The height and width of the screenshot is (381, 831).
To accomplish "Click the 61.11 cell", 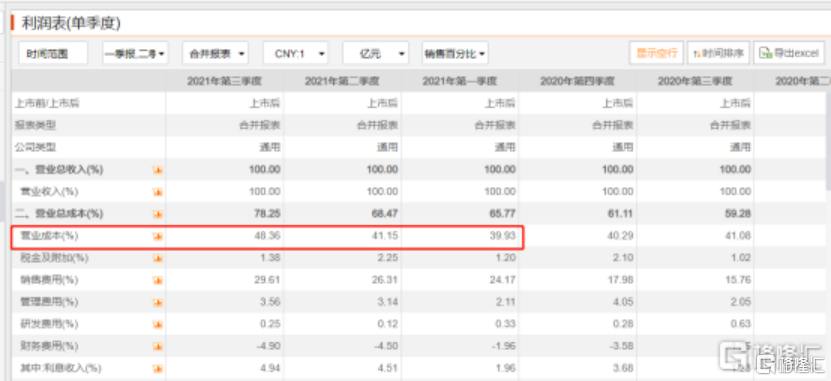I will point(621,214).
